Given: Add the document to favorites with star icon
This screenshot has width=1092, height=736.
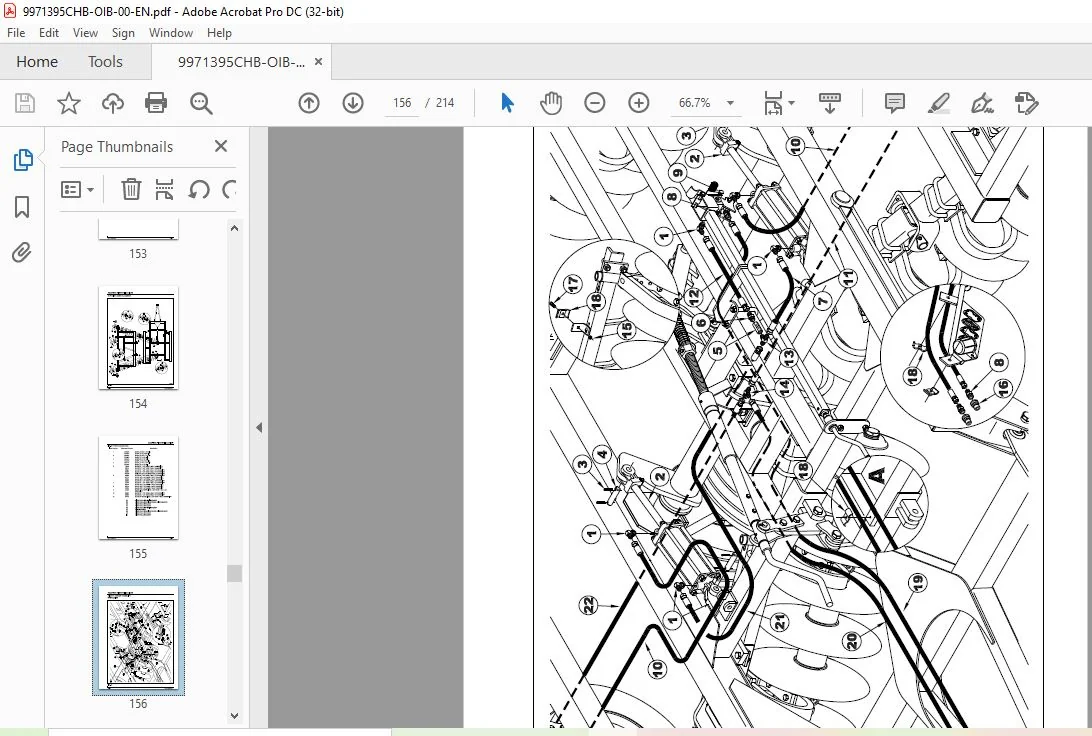Looking at the screenshot, I should (68, 103).
